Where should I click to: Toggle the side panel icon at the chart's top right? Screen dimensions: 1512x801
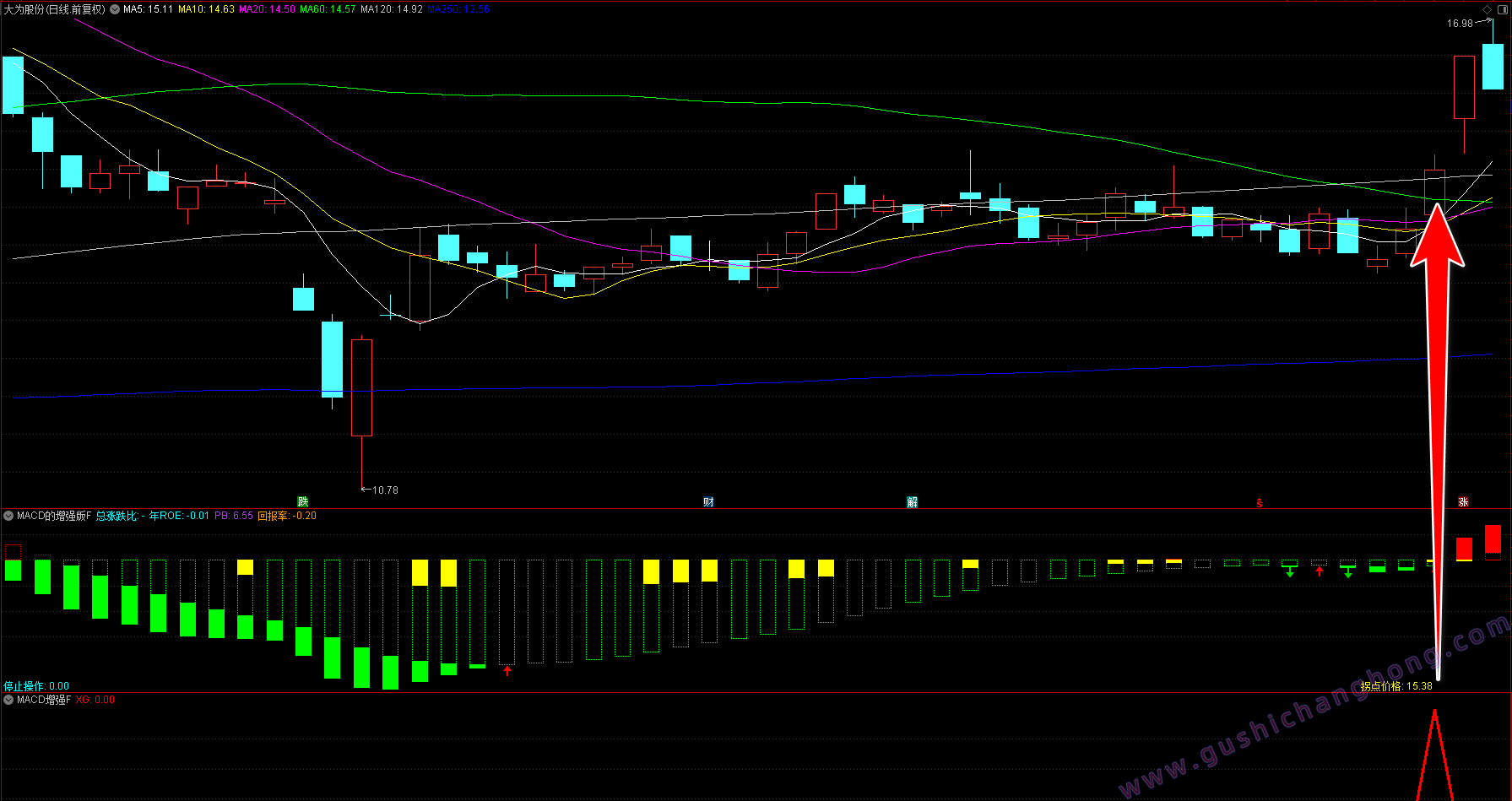1502,9
